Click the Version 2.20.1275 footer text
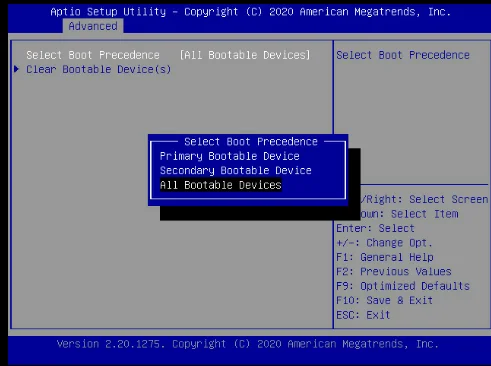Viewport: 491px width, 366px height. tap(110, 344)
